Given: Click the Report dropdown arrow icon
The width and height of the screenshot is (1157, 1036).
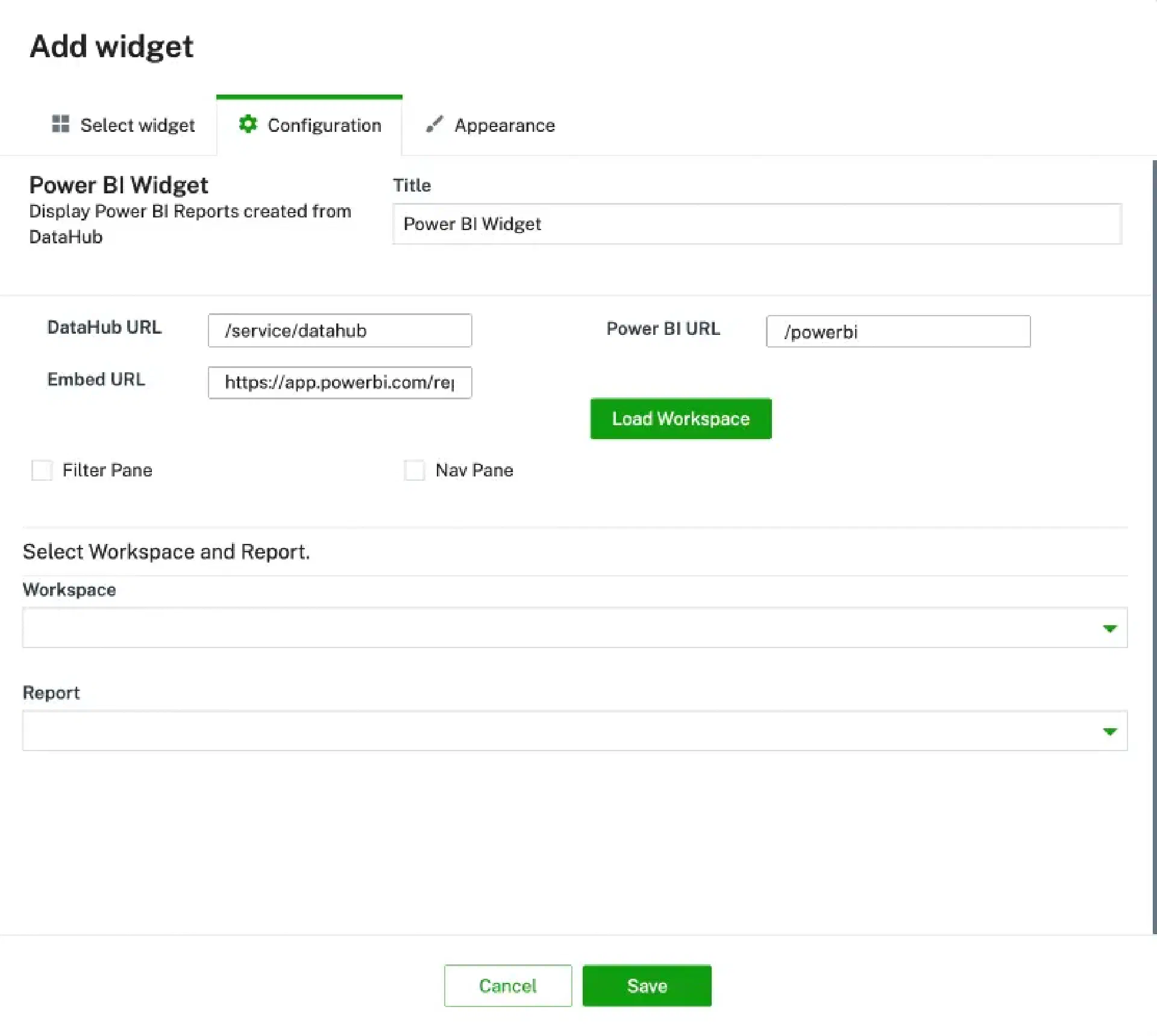Looking at the screenshot, I should tap(1109, 731).
